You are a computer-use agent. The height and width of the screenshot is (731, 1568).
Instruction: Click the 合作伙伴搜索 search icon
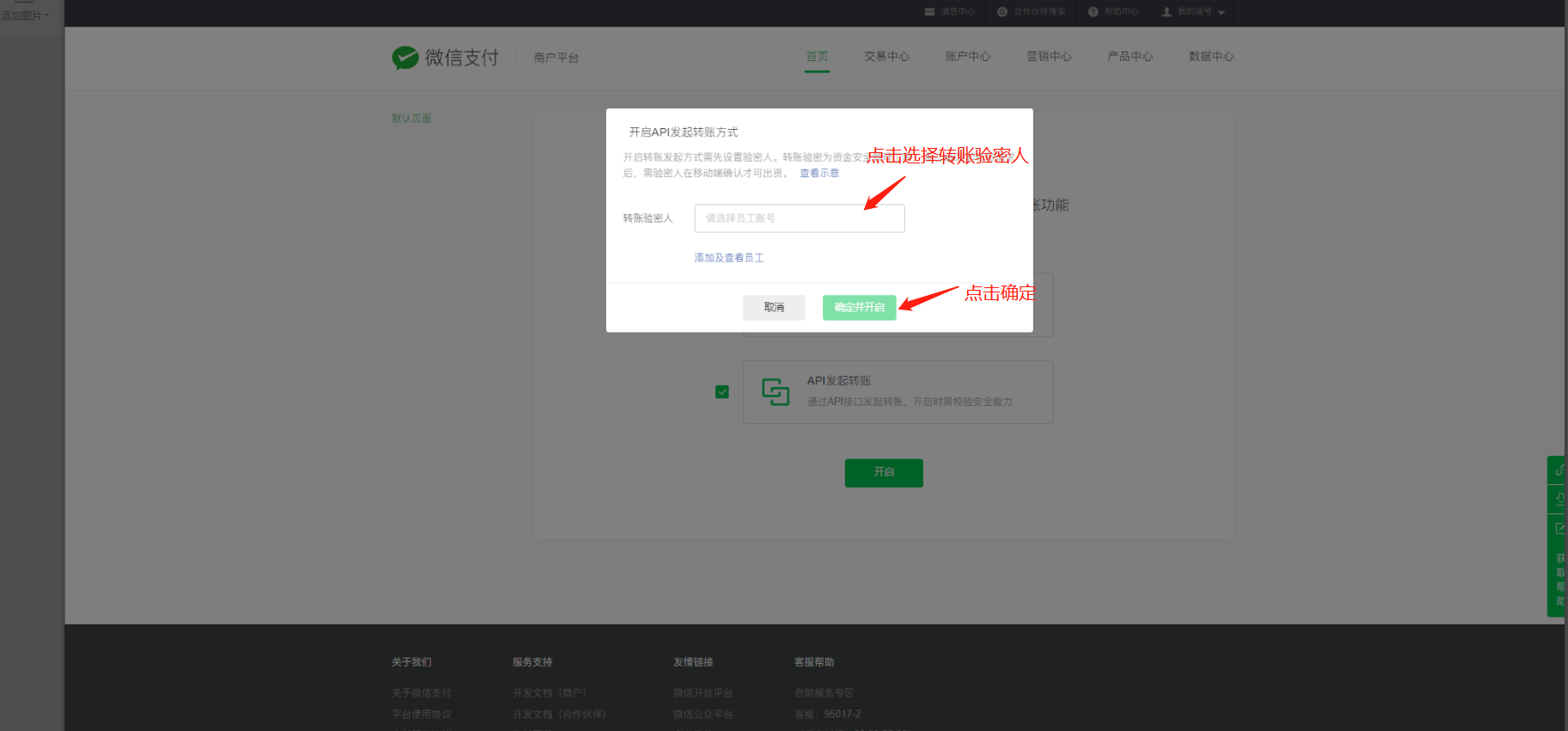(1002, 12)
